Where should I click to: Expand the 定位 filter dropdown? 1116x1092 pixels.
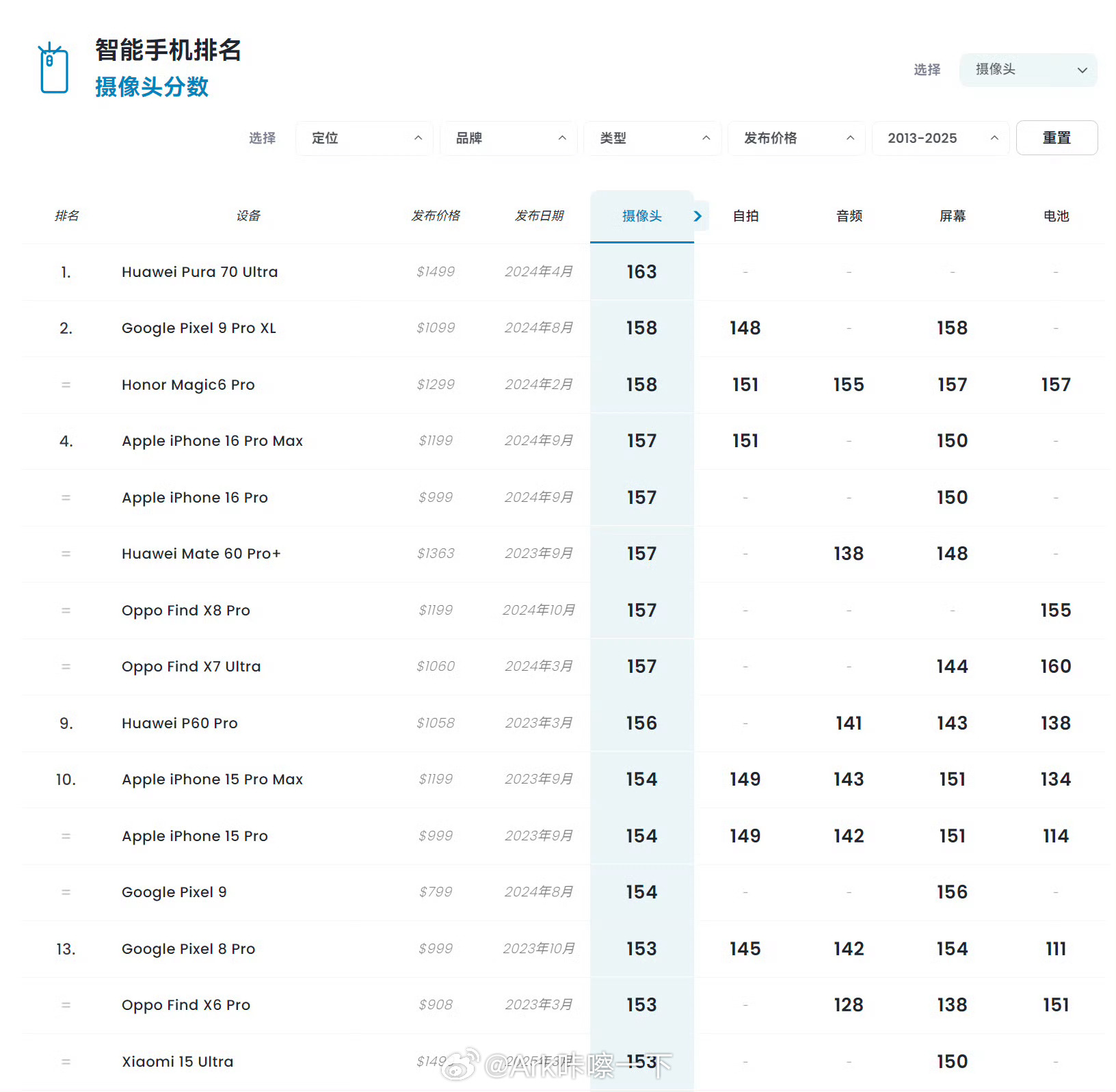364,138
